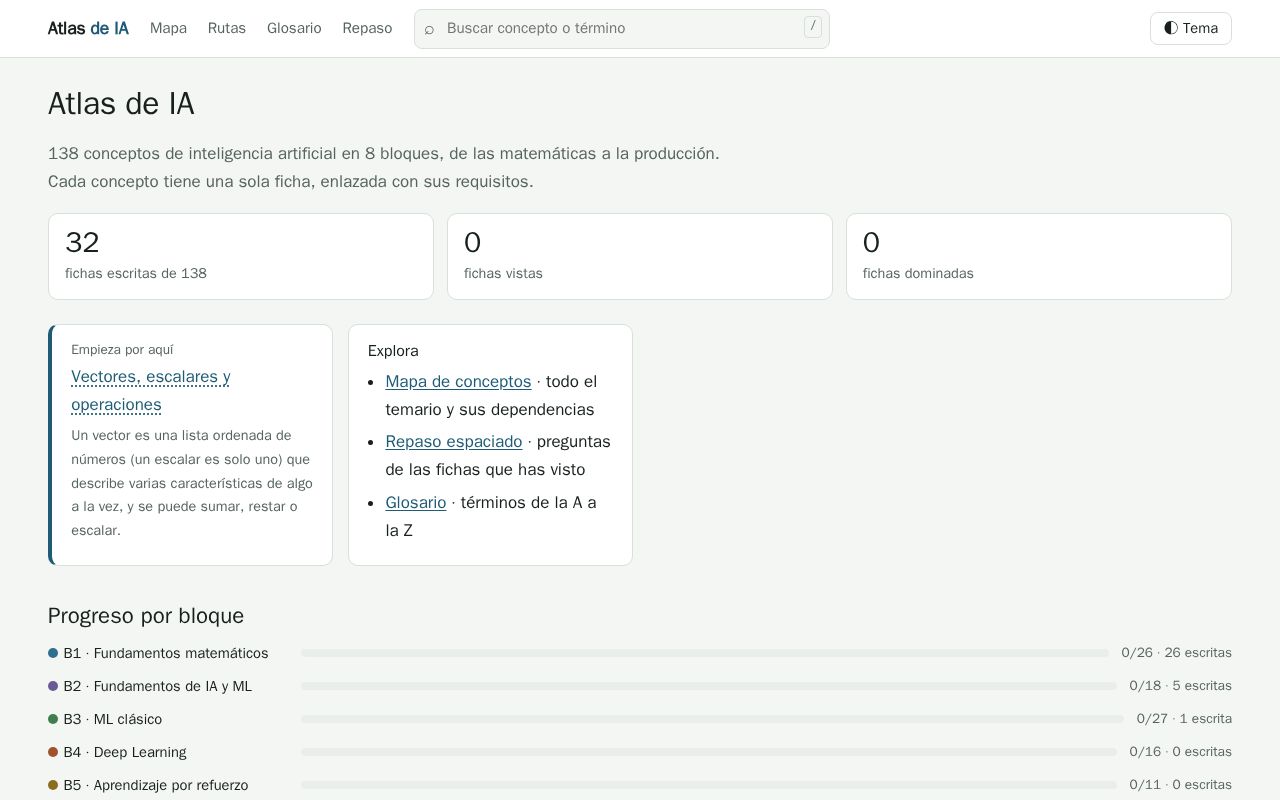Click the B1 Fundamentos matemáticos progress bar
1280x800 pixels.
[705, 653]
